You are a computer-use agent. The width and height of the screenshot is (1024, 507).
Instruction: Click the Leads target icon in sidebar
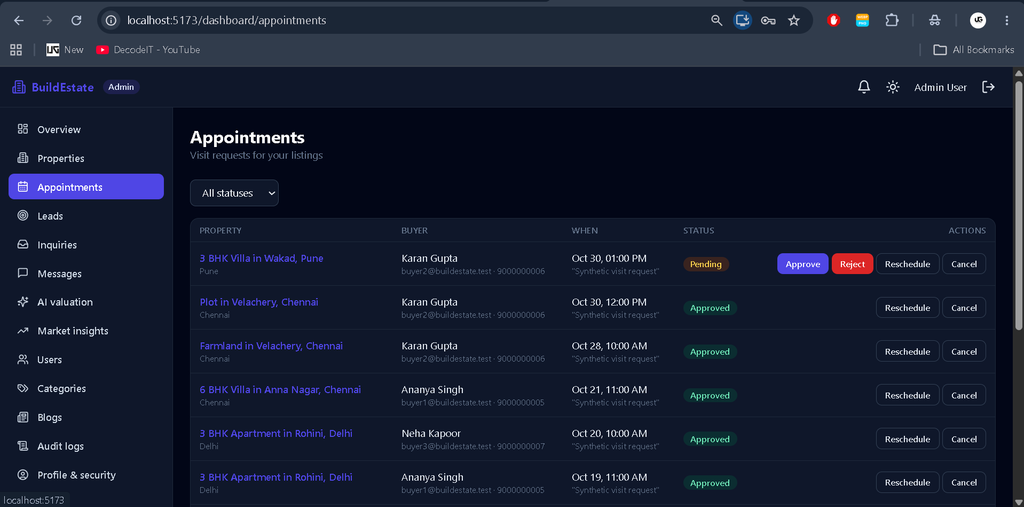23,216
